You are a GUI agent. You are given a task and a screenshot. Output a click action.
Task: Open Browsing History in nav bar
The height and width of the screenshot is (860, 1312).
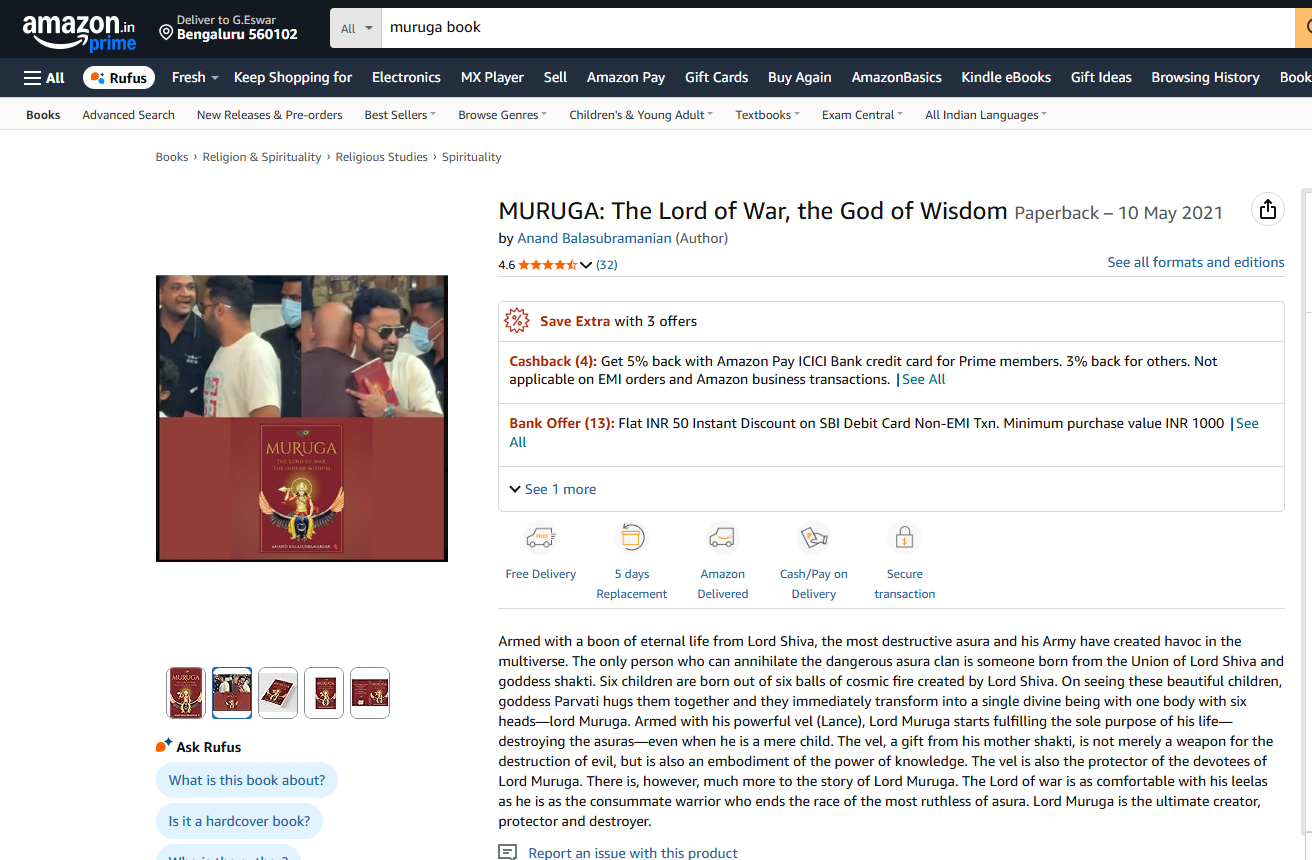pyautogui.click(x=1205, y=77)
